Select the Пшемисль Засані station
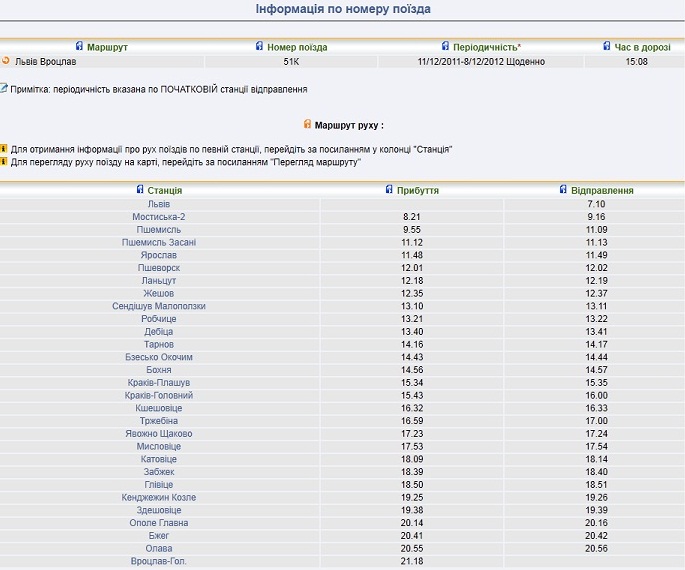This screenshot has width=685, height=570. click(159, 242)
